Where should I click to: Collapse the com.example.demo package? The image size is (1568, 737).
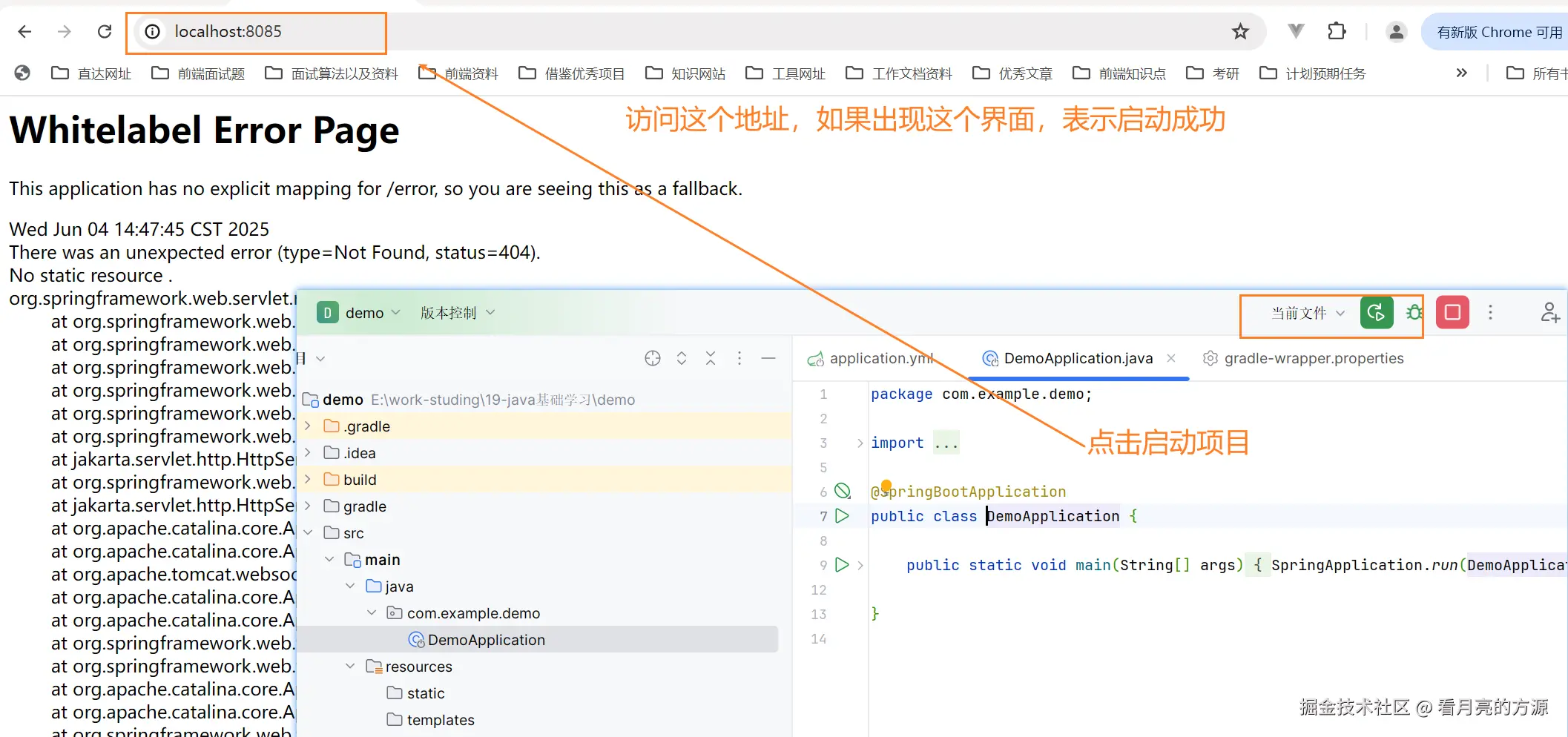point(372,613)
